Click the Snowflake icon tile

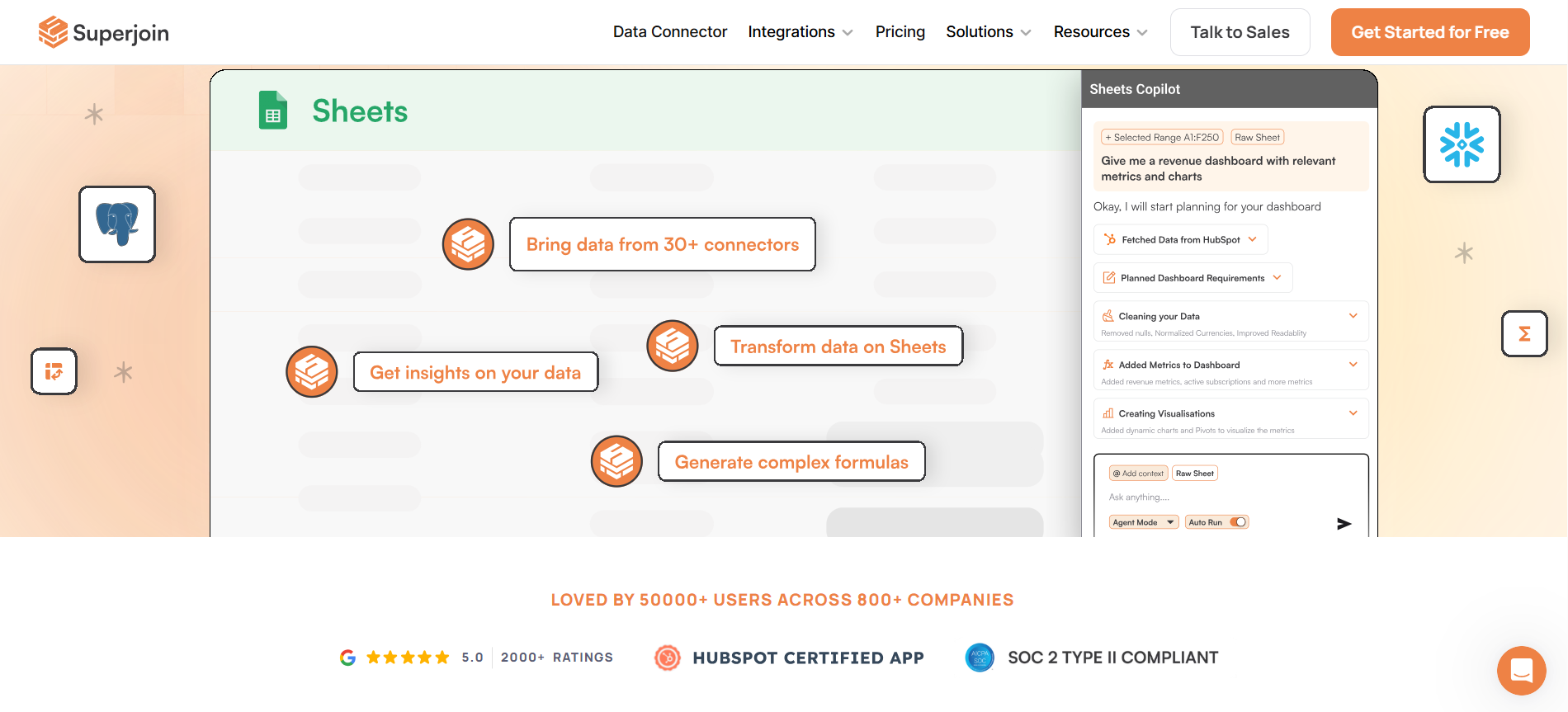click(x=1462, y=144)
